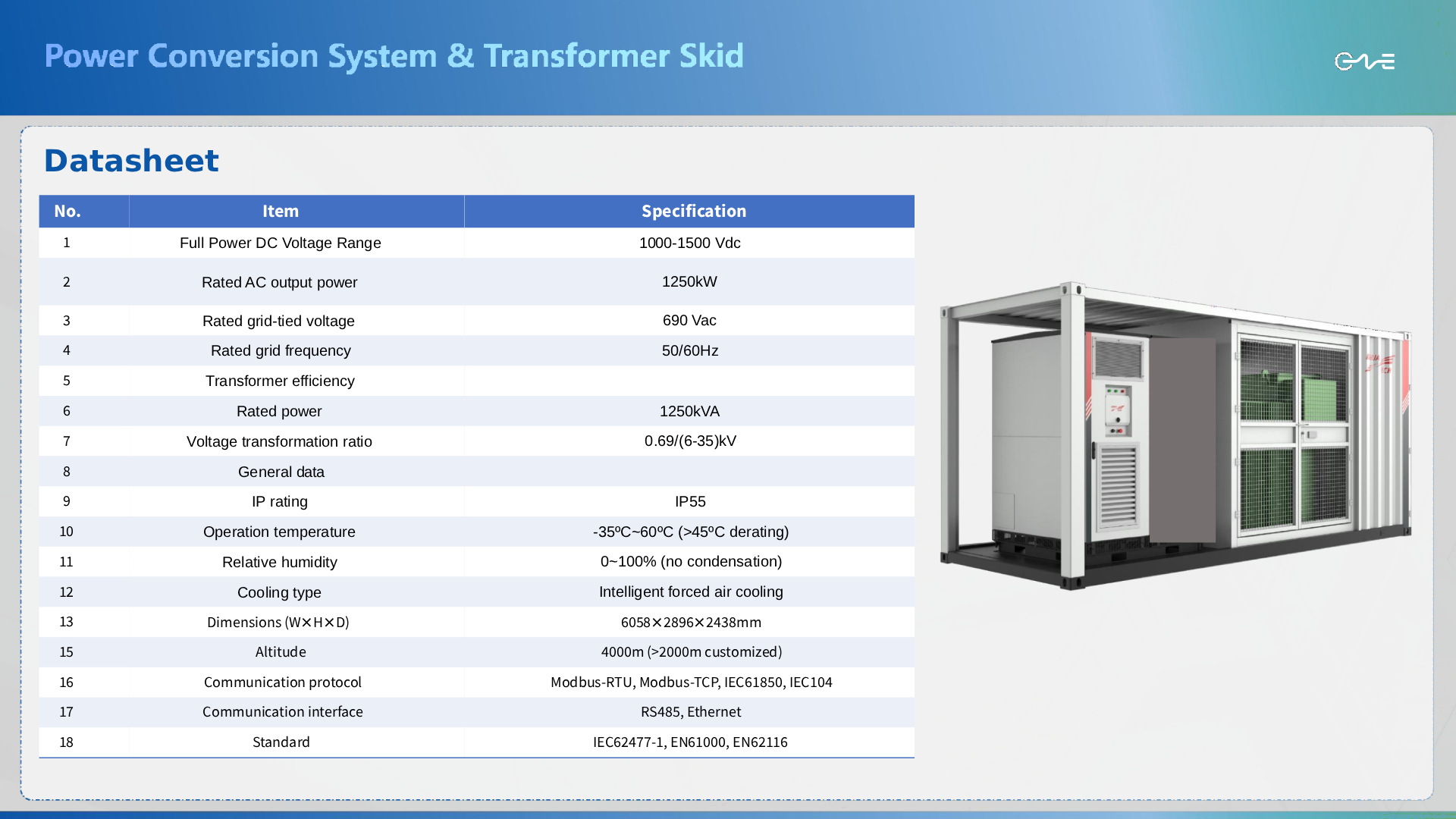Select the IEC62477-1 standards cell
Image resolution: width=1456 pixels, height=819 pixels.
(690, 742)
